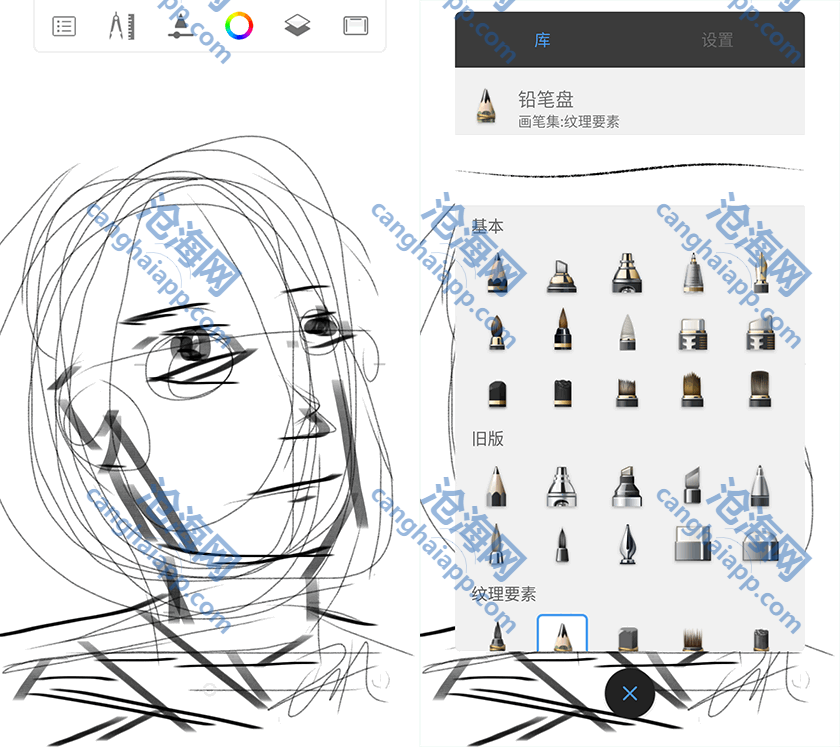The height and width of the screenshot is (747, 840).
Task: Switch to the 库 (Library) tab
Action: coord(542,41)
